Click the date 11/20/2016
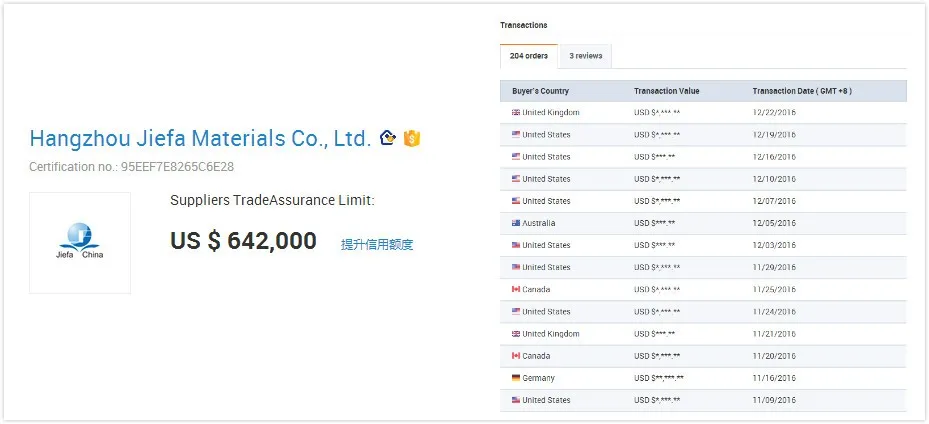This screenshot has width=929, height=424. (774, 356)
